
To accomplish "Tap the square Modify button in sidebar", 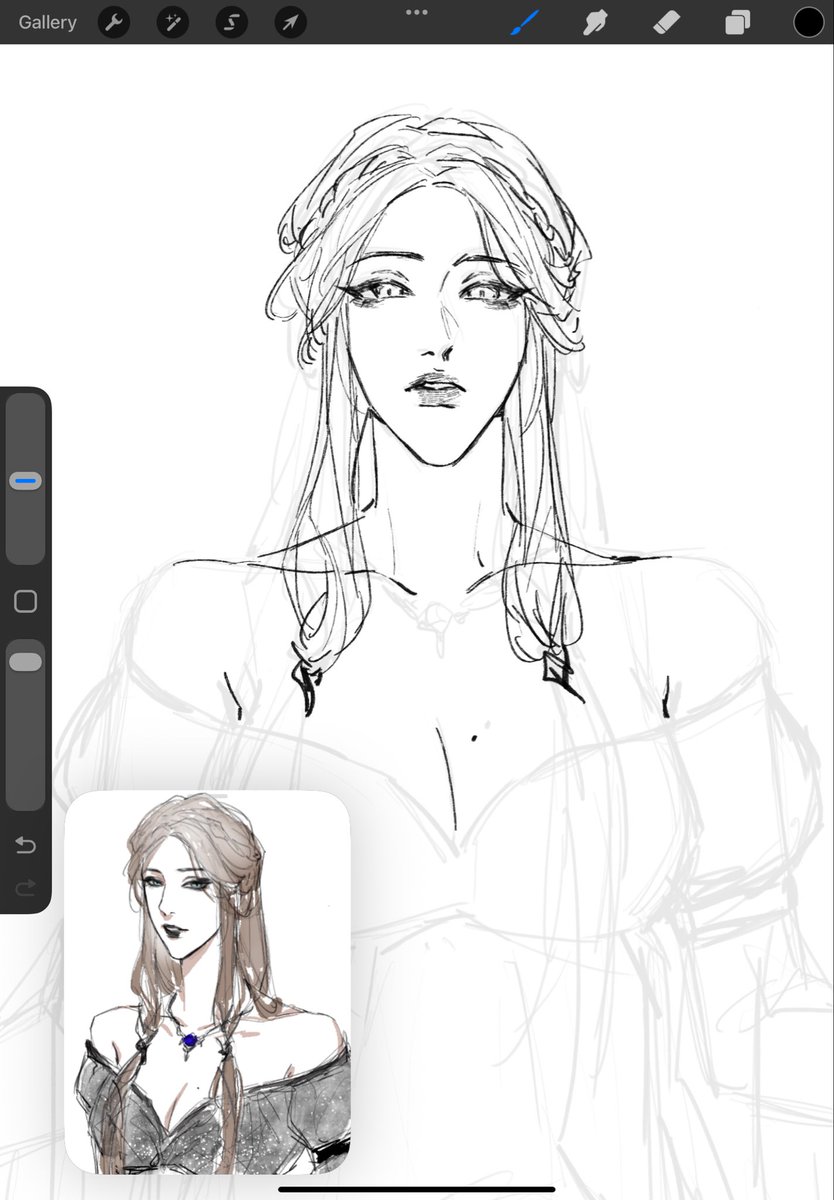I will 26,601.
